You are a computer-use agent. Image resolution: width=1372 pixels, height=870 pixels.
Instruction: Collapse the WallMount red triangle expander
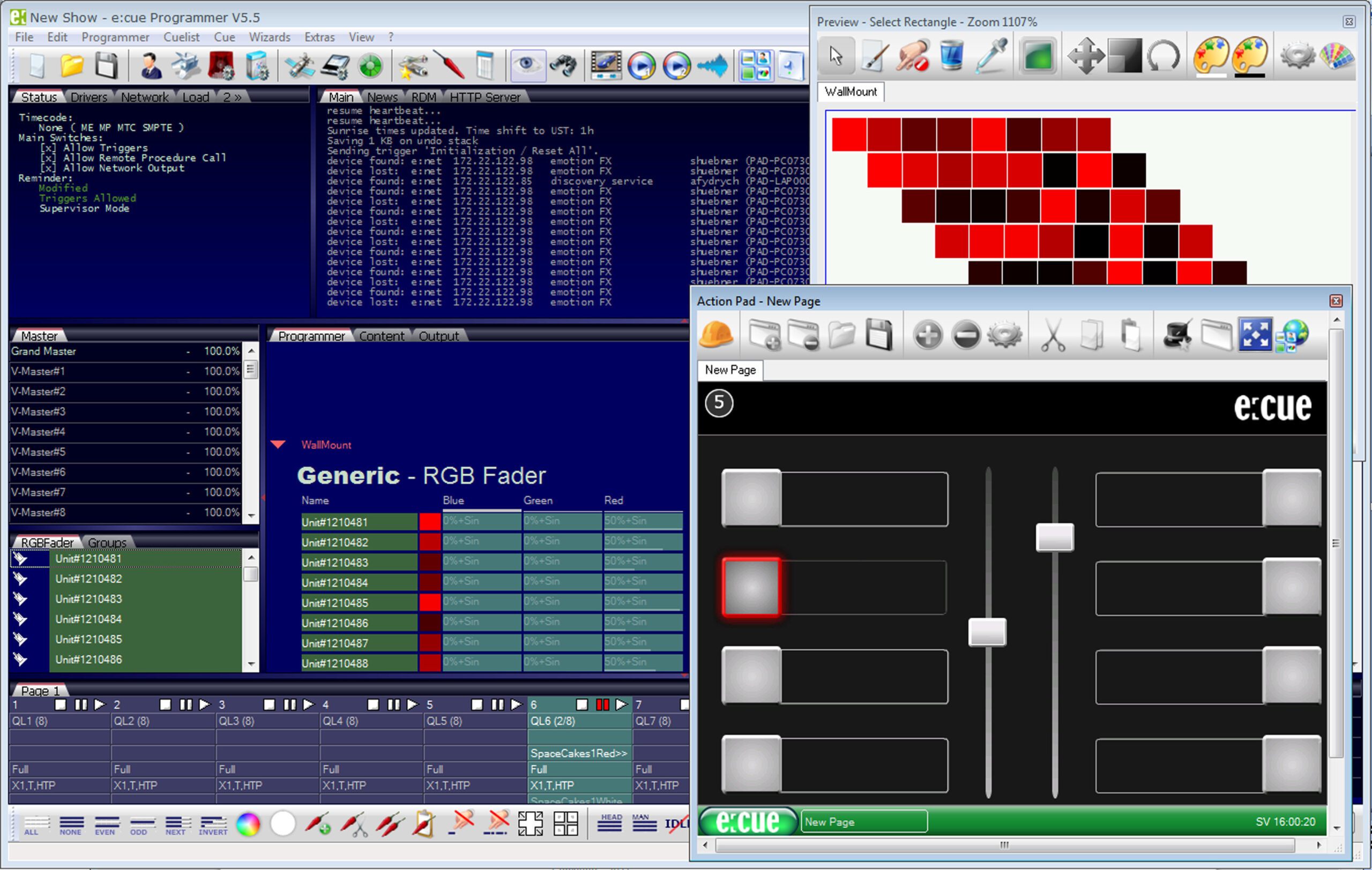click(278, 445)
